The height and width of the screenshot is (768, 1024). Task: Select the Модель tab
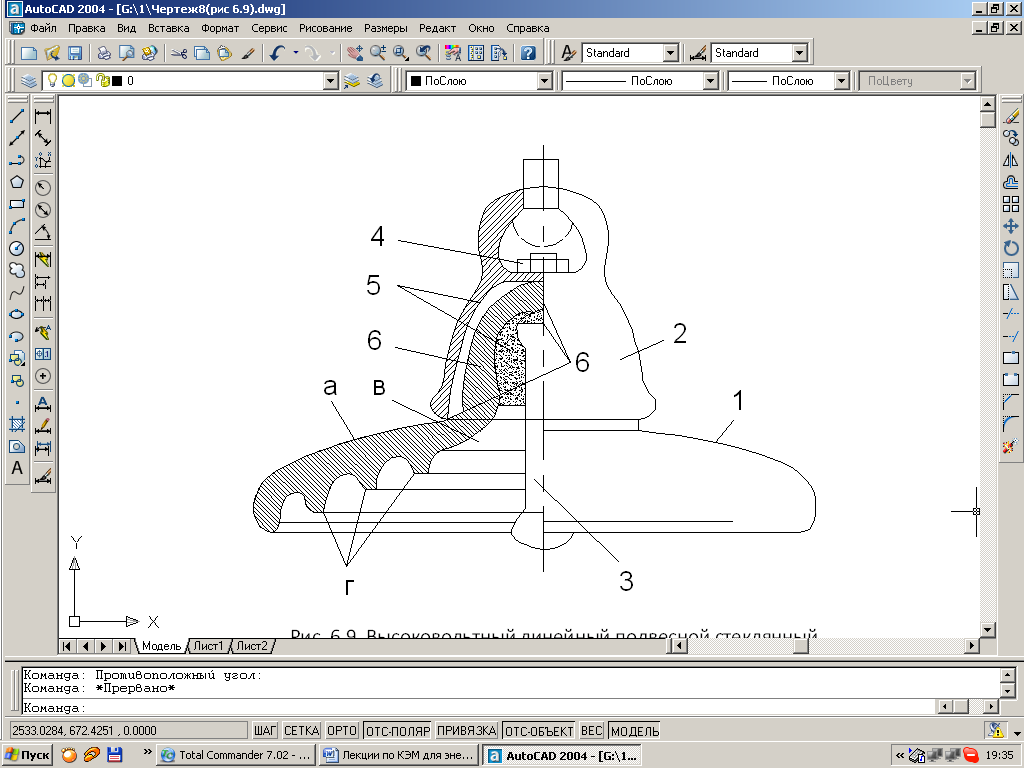point(161,646)
